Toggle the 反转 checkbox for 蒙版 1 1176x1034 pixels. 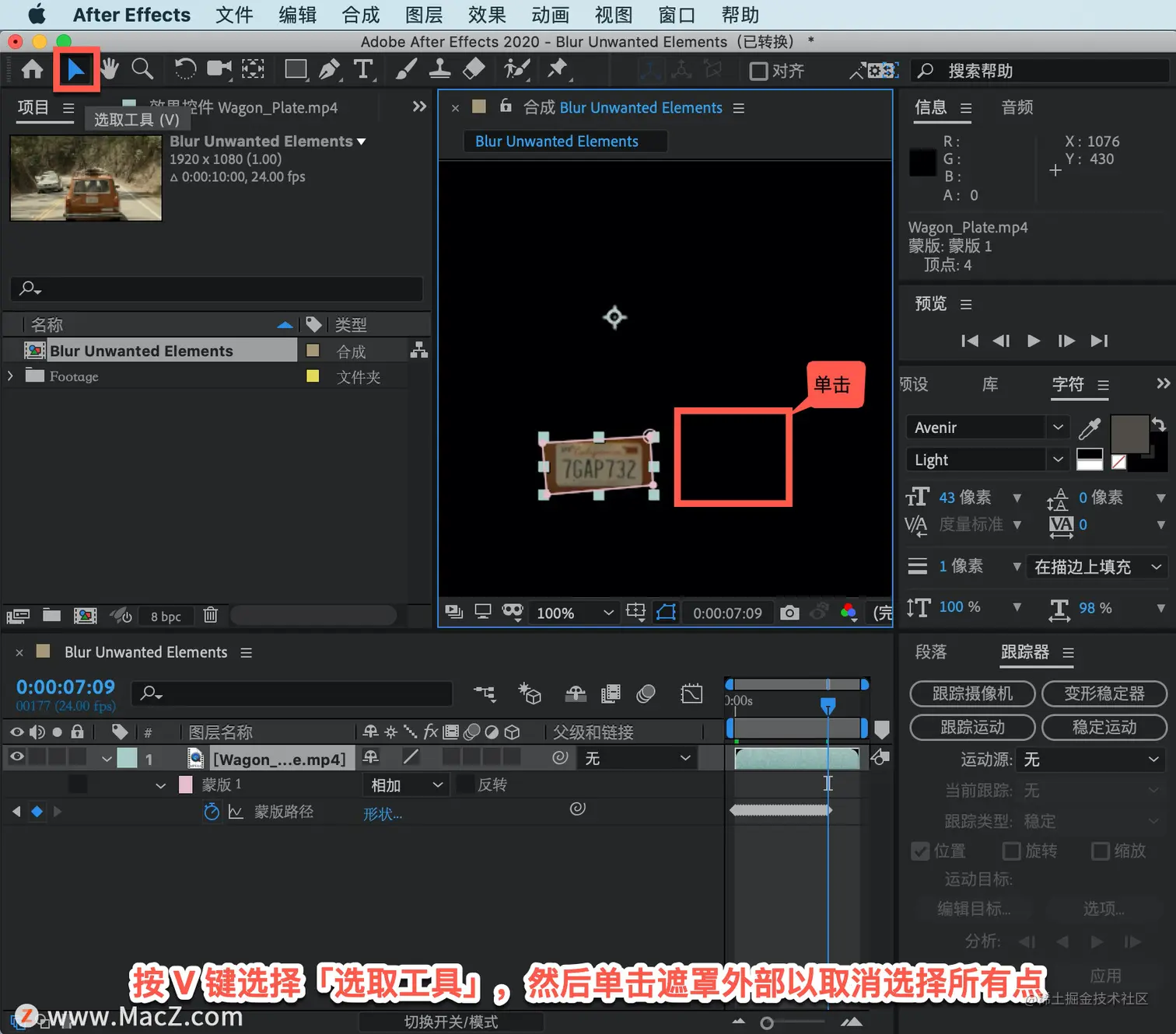[464, 784]
